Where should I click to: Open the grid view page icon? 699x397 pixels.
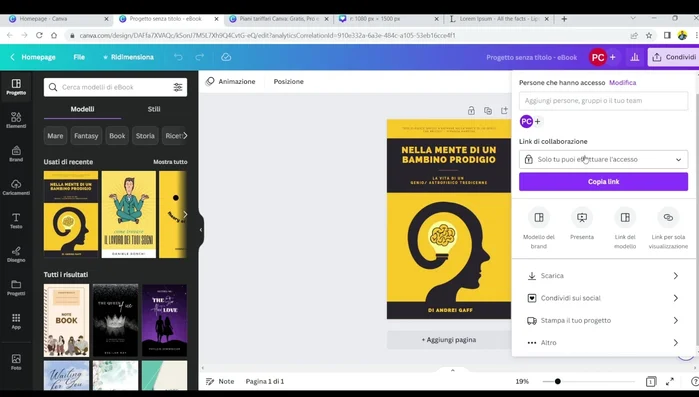pyautogui.click(x=651, y=381)
